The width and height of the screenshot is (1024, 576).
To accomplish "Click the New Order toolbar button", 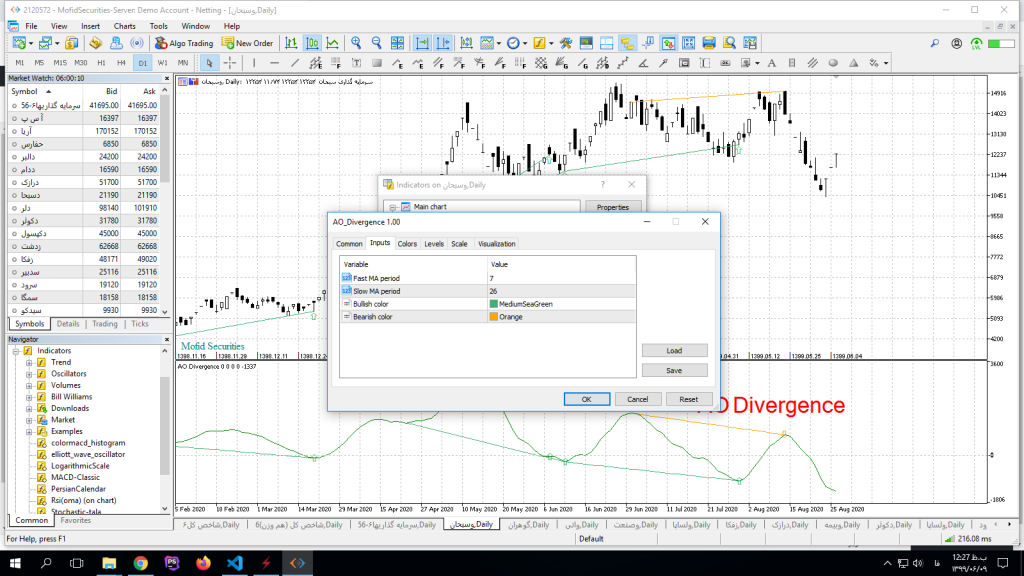I will [x=247, y=43].
